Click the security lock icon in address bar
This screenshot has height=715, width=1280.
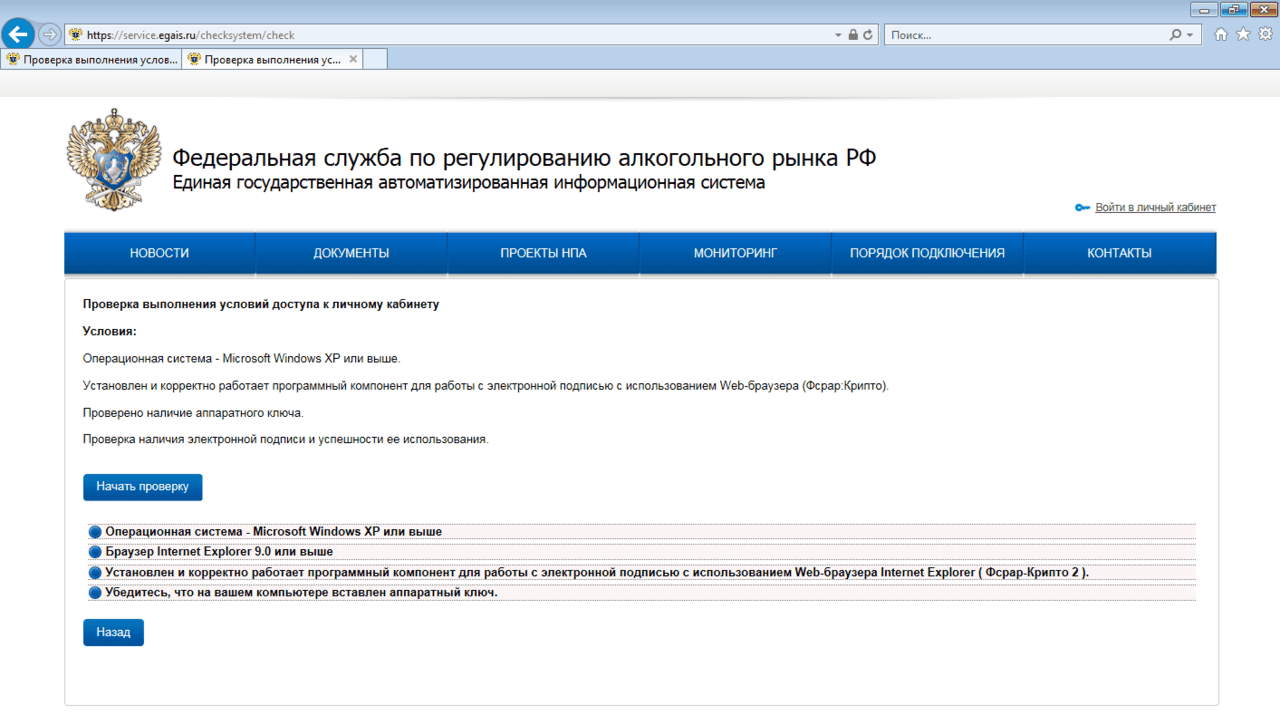pos(853,35)
